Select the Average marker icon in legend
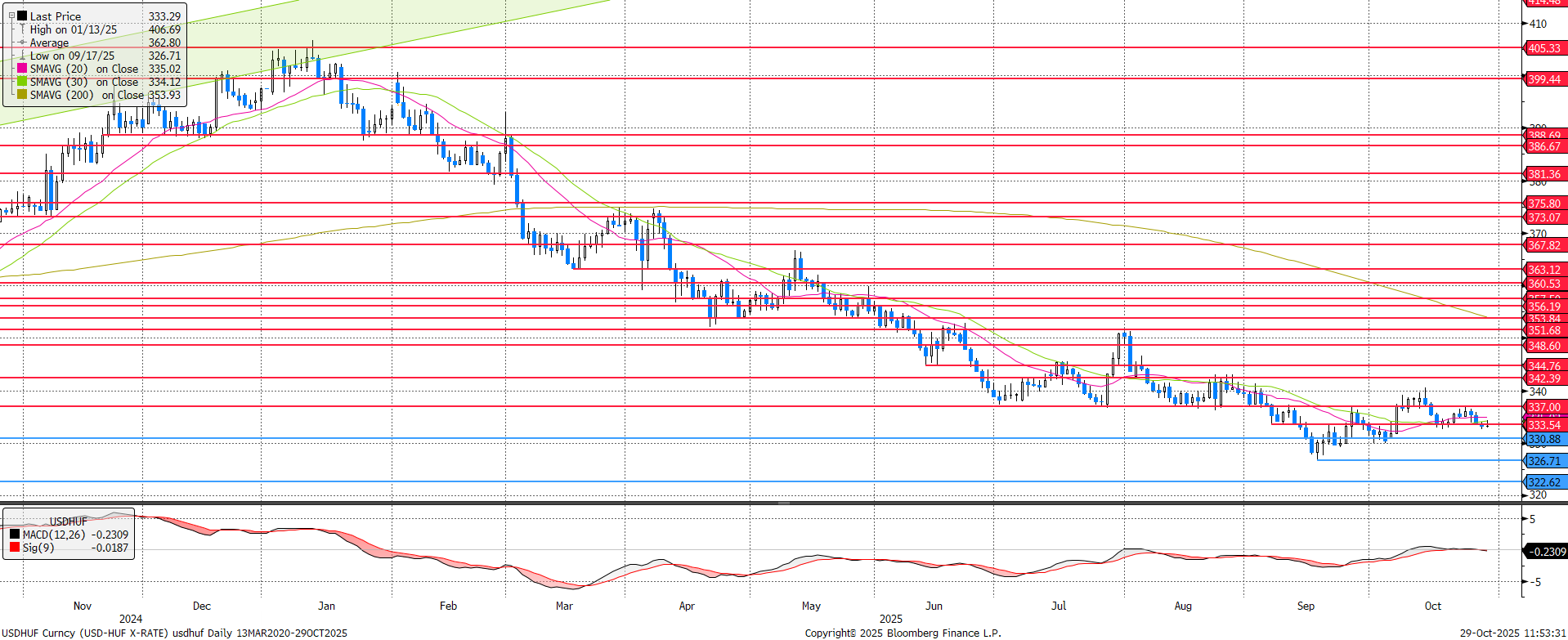This screenshot has width=1568, height=640. click(x=22, y=43)
